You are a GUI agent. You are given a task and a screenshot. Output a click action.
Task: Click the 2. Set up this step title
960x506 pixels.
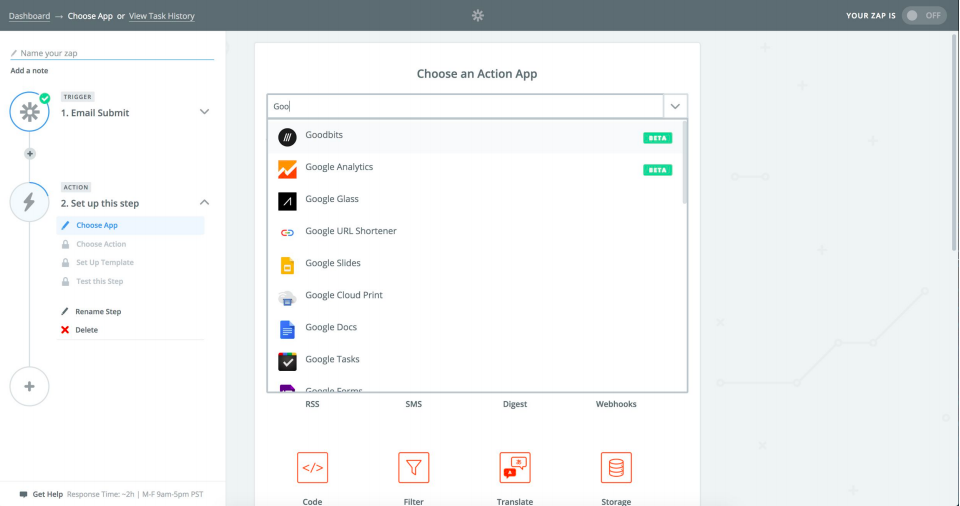tap(100, 203)
